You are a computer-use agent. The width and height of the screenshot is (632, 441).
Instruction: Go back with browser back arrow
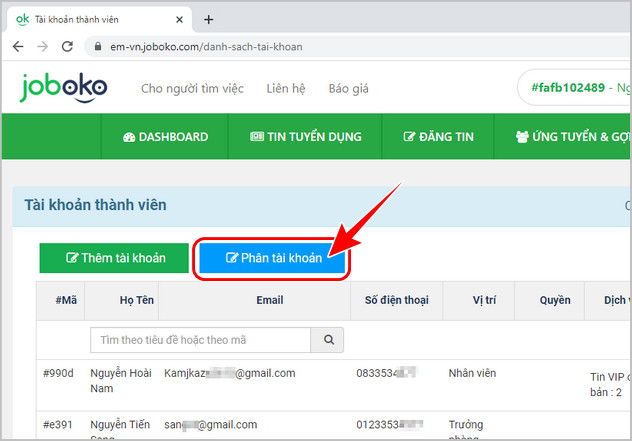[18, 46]
